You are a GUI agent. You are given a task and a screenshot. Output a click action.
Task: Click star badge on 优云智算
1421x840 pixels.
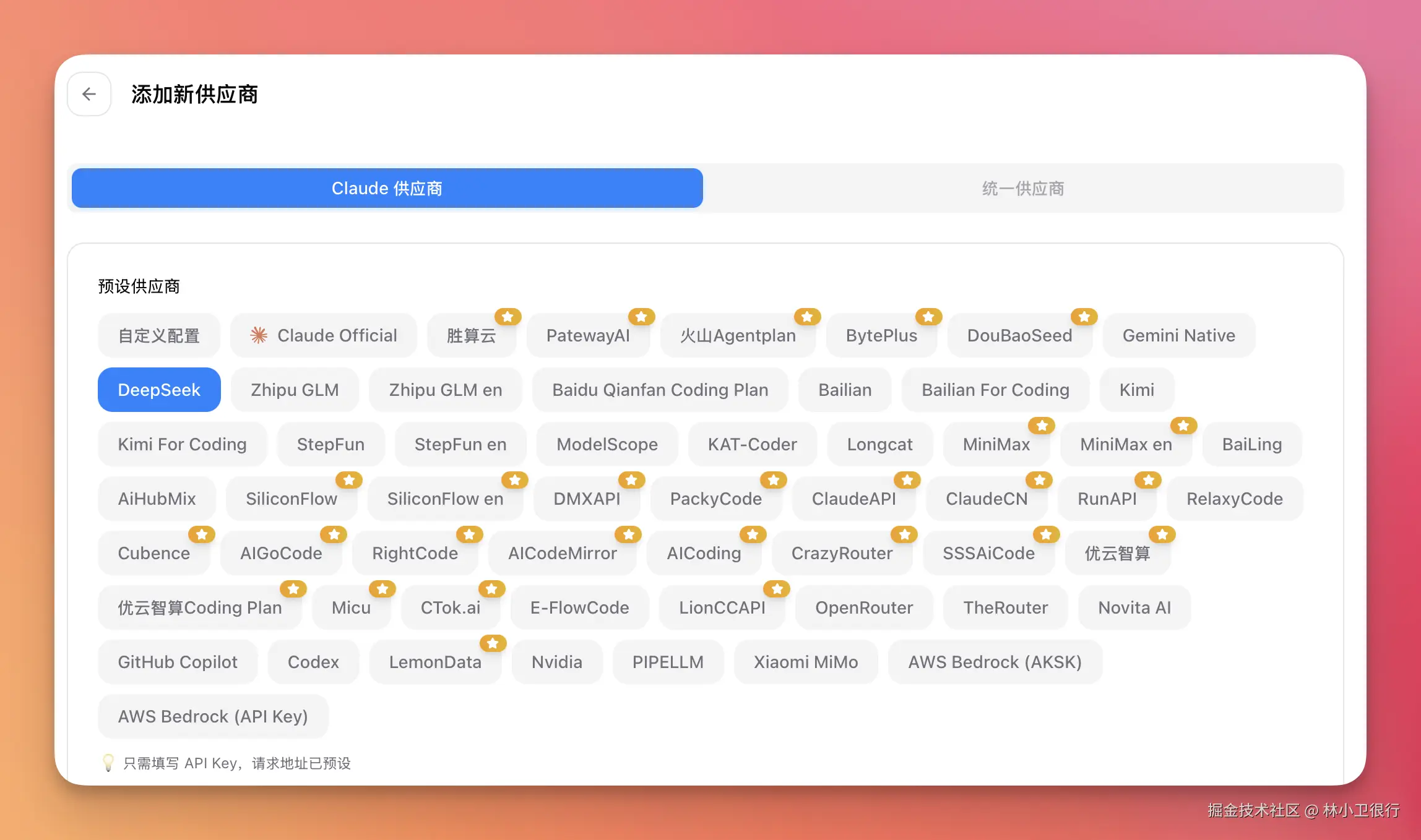[x=1162, y=534]
